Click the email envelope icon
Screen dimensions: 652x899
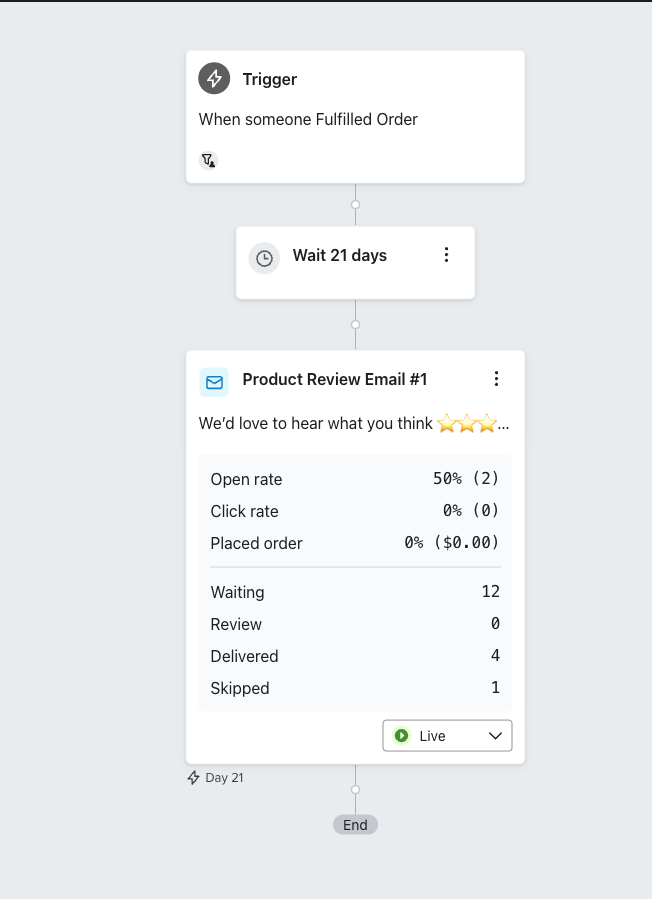tap(214, 382)
